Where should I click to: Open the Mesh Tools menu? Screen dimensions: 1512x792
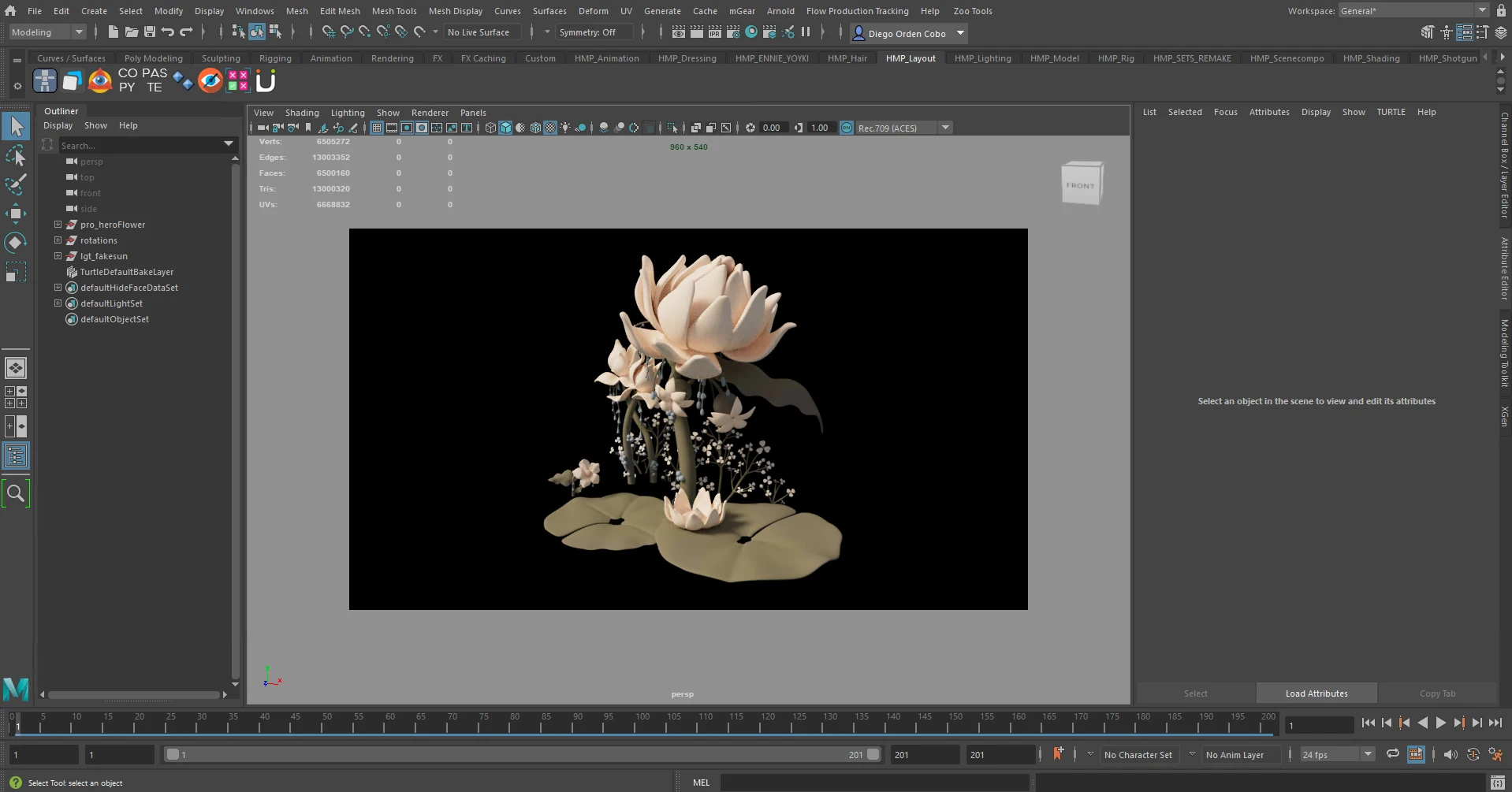[394, 11]
